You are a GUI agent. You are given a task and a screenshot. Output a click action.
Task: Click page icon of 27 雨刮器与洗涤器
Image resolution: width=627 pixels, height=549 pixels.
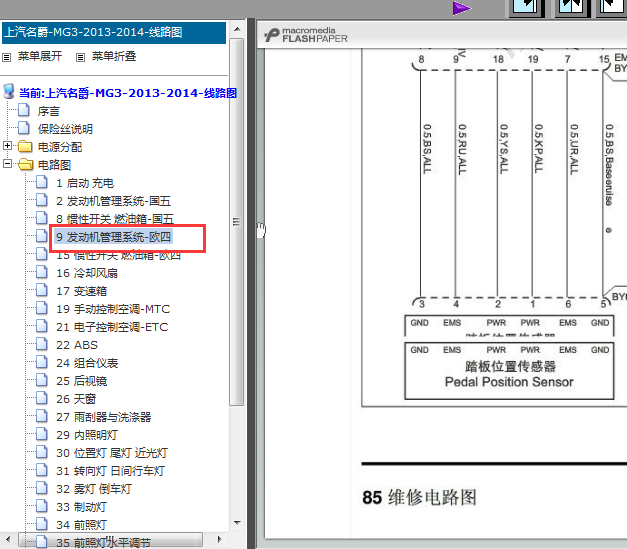point(42,416)
